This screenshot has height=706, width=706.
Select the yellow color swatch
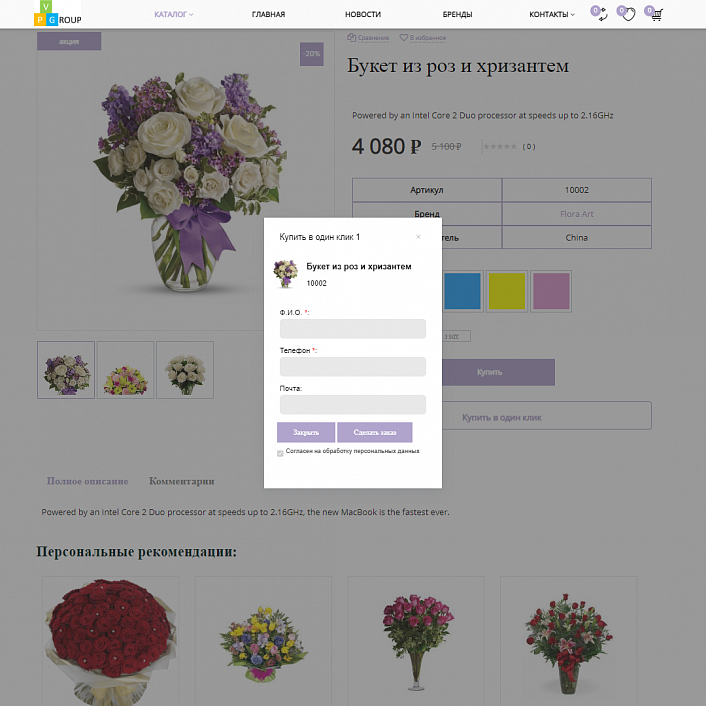click(x=507, y=291)
